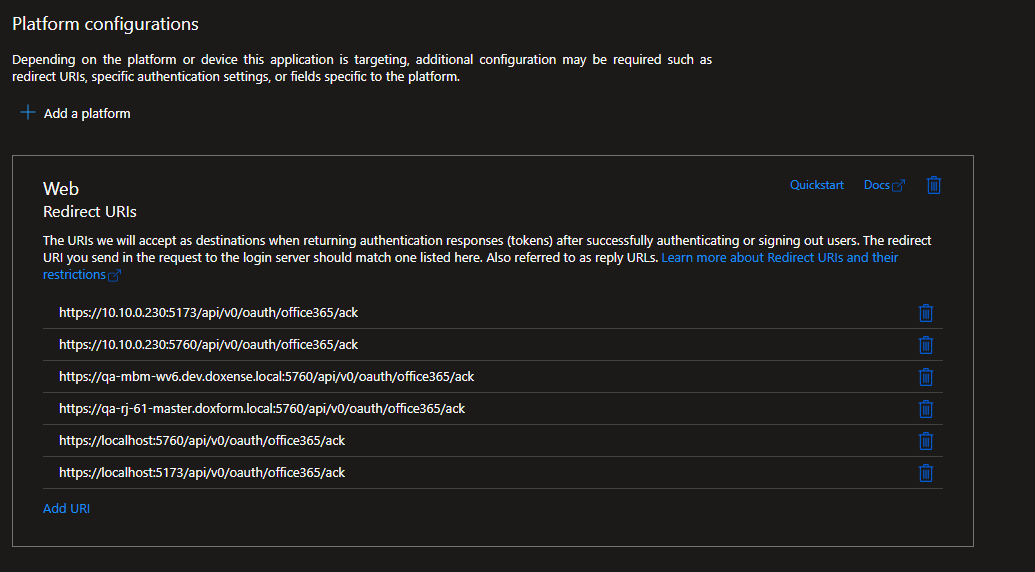Viewport: 1035px width, 572px height.
Task: Click external link icon after 'restrictions'
Action: point(114,276)
